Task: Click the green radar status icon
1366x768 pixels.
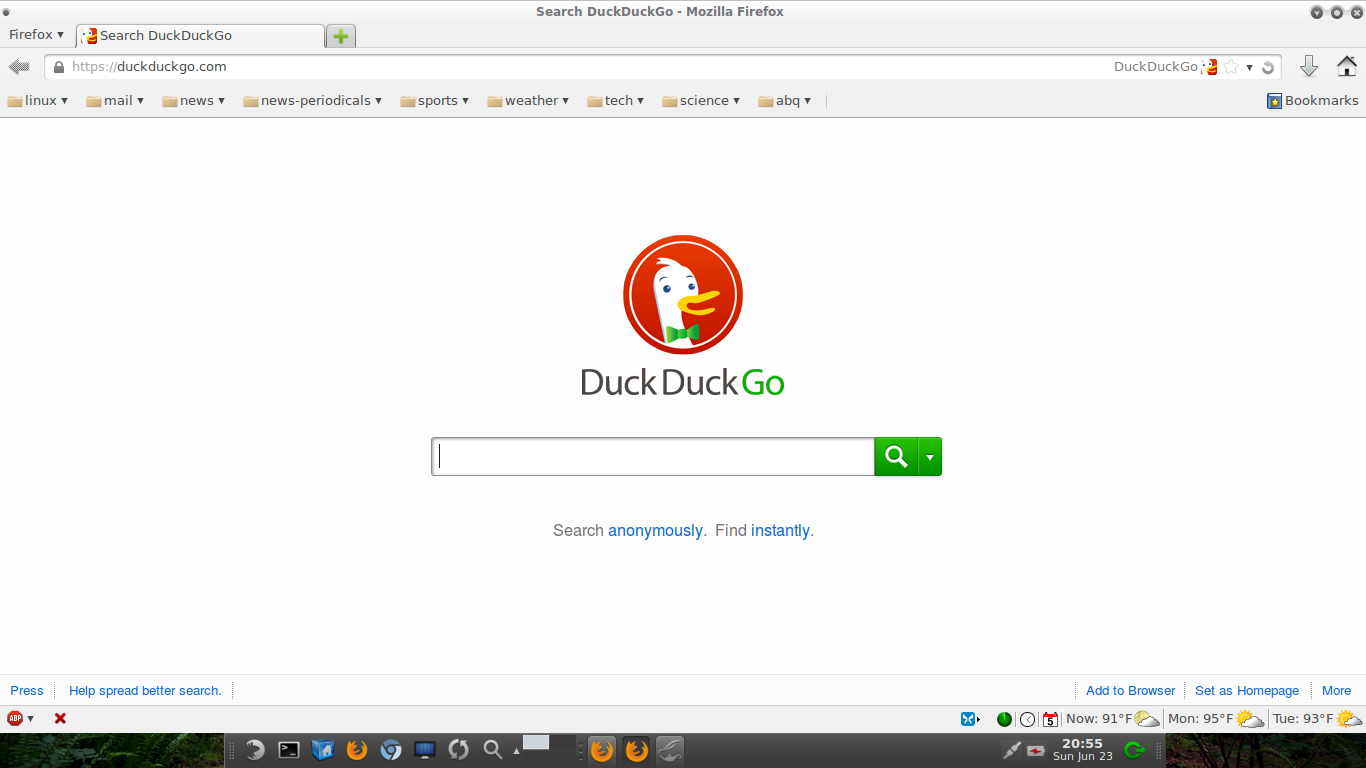Action: point(1004,719)
